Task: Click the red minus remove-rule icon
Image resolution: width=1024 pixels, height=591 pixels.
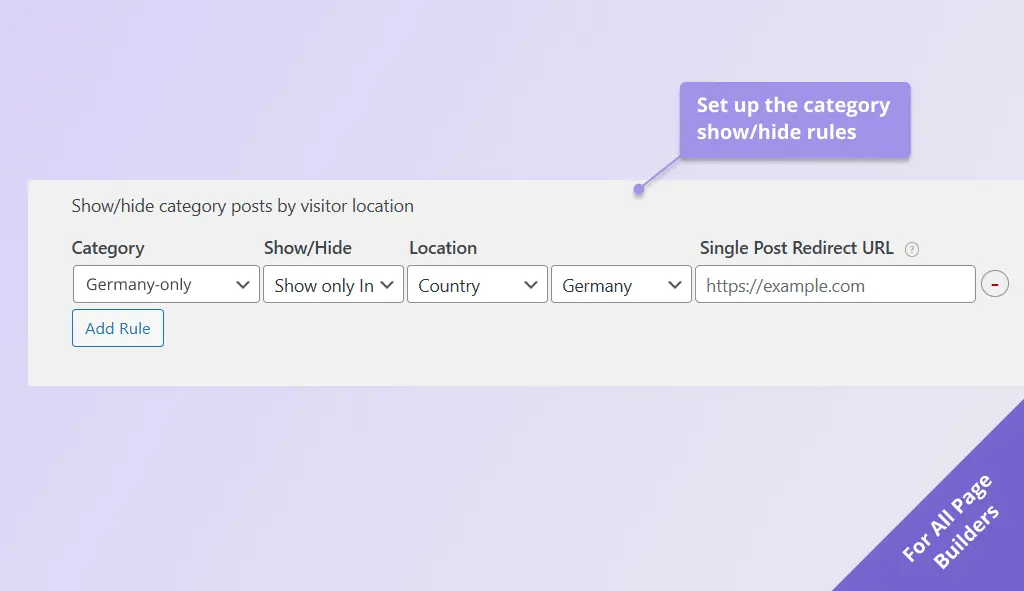Action: tap(995, 284)
